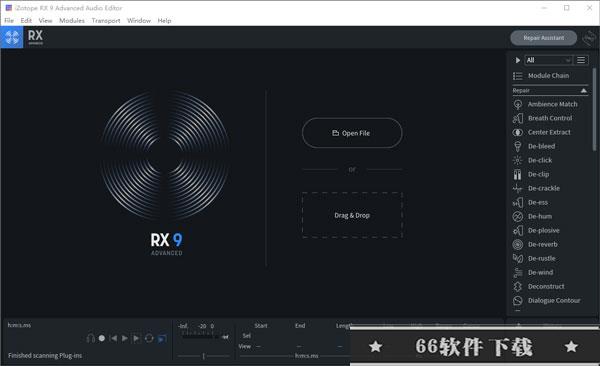This screenshot has width=600, height=366.
Task: Collapse the Repair section
Action: [x=584, y=90]
